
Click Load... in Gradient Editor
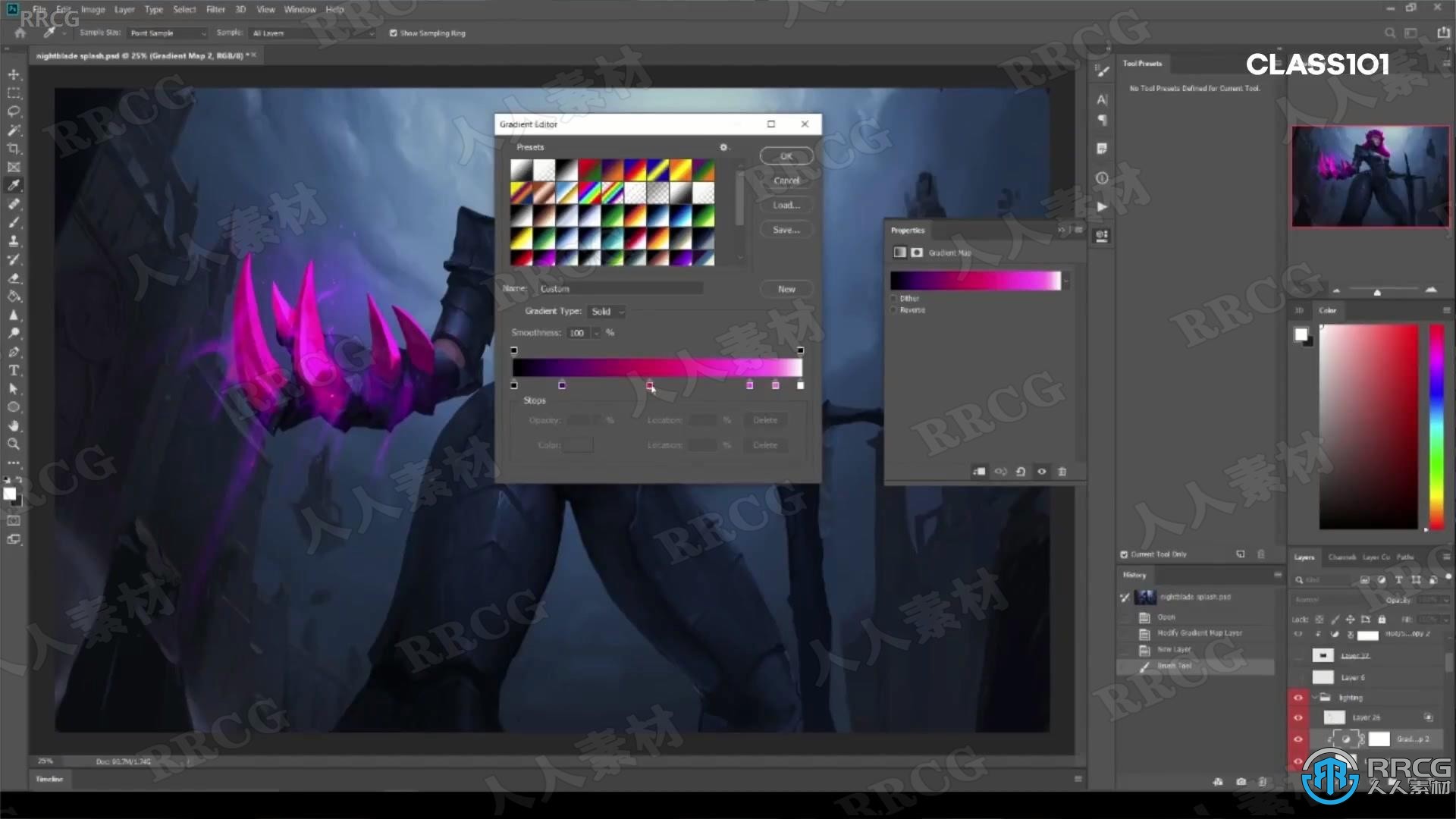786,206
